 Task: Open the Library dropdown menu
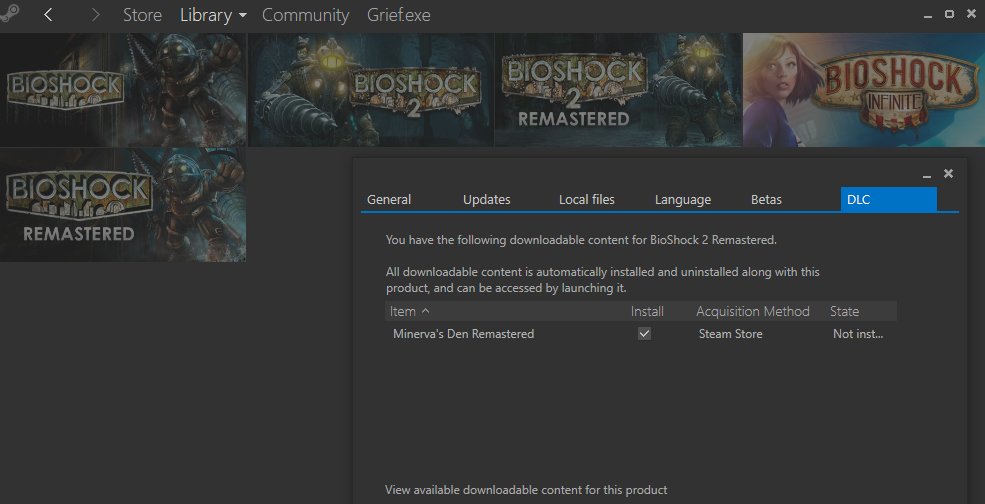click(213, 14)
